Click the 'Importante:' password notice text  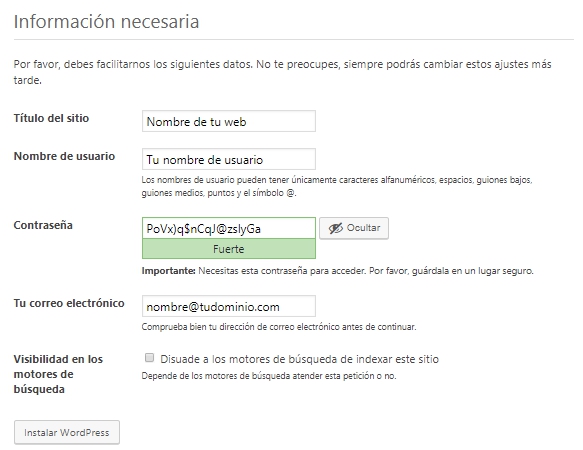click(x=337, y=271)
